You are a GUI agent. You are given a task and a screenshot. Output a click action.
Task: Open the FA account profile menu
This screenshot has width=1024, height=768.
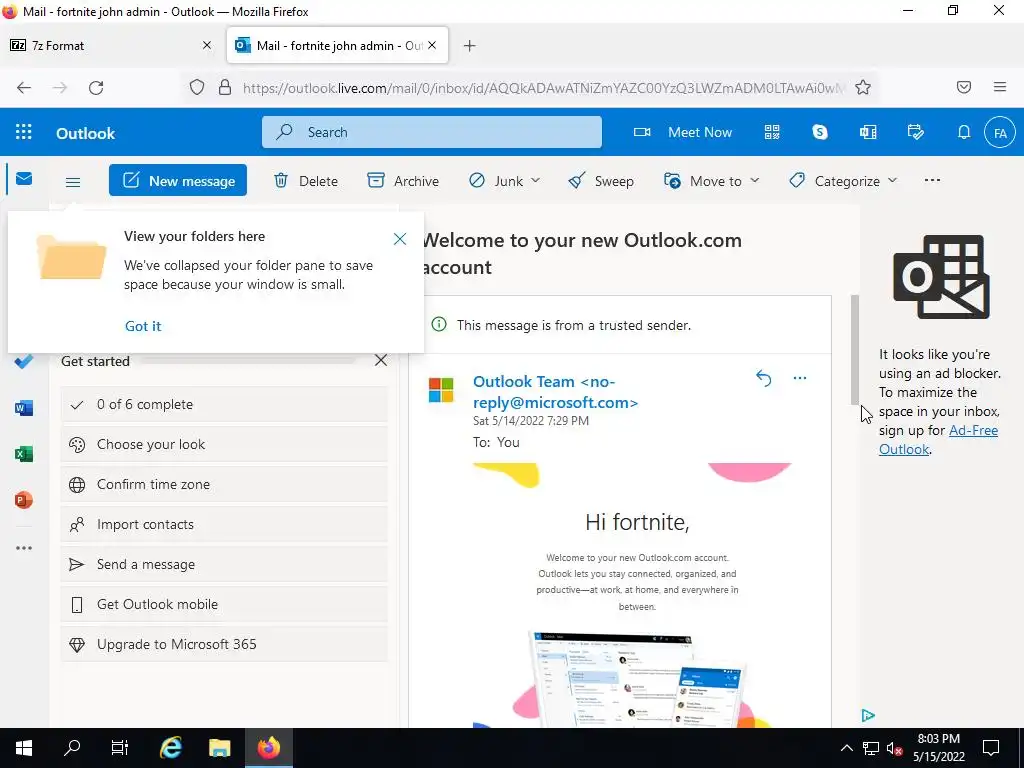(1000, 133)
